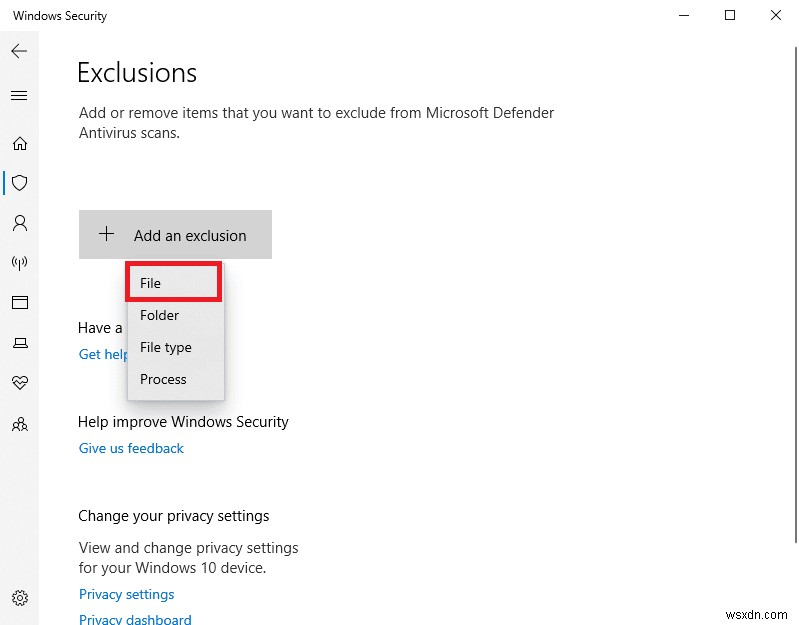
Task: Pick File type from the menu
Action: pos(166,347)
